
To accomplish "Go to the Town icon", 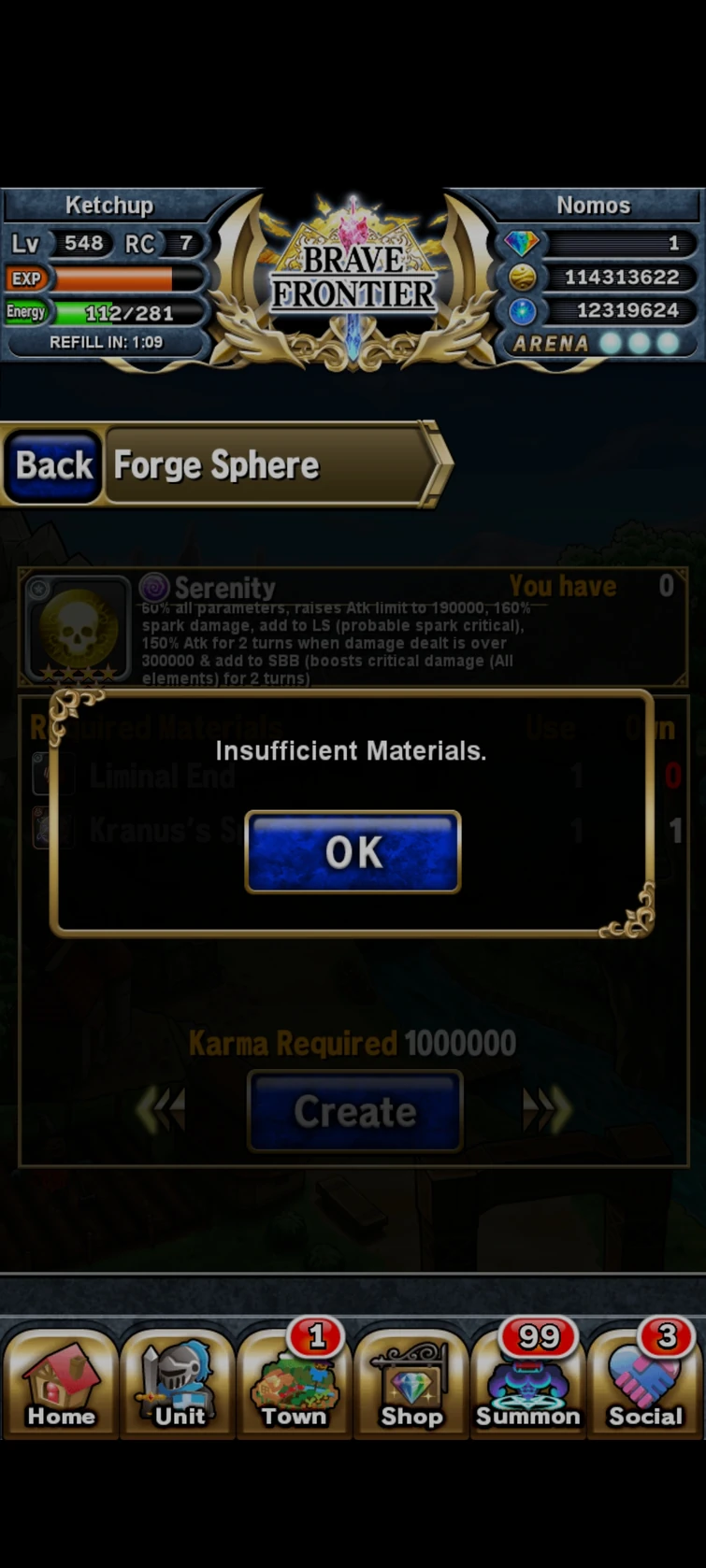I will coord(295,1381).
